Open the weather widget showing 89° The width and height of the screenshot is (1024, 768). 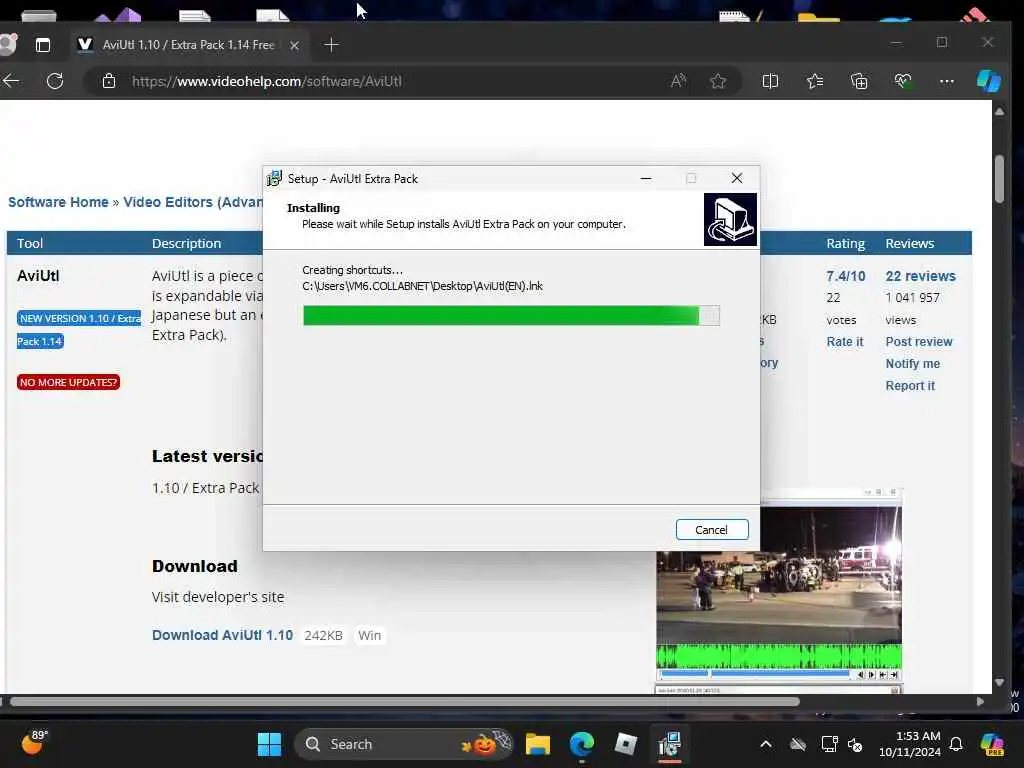click(x=34, y=743)
